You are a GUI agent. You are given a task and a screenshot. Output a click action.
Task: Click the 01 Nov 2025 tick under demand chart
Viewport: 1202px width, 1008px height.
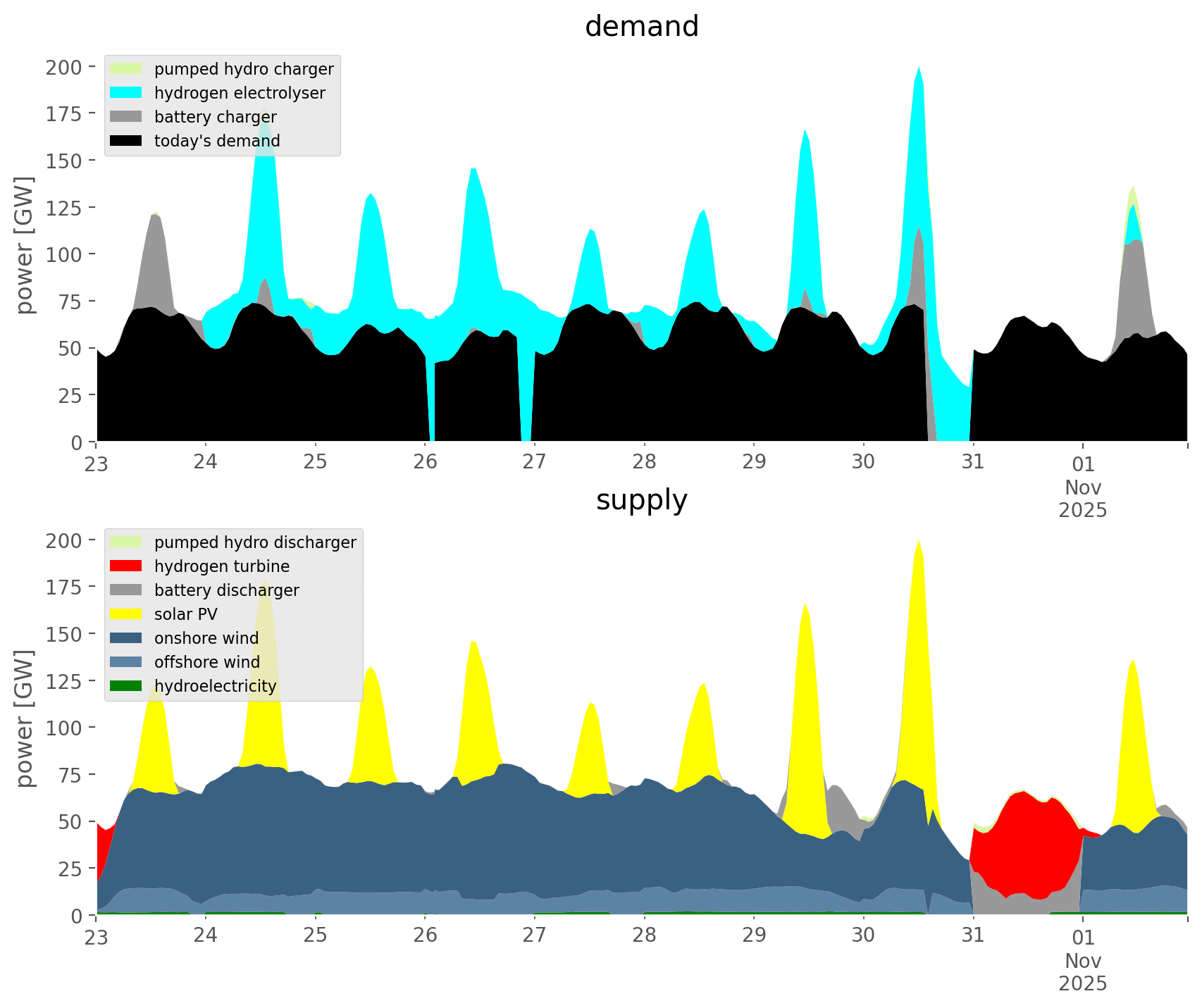[x=1083, y=486]
